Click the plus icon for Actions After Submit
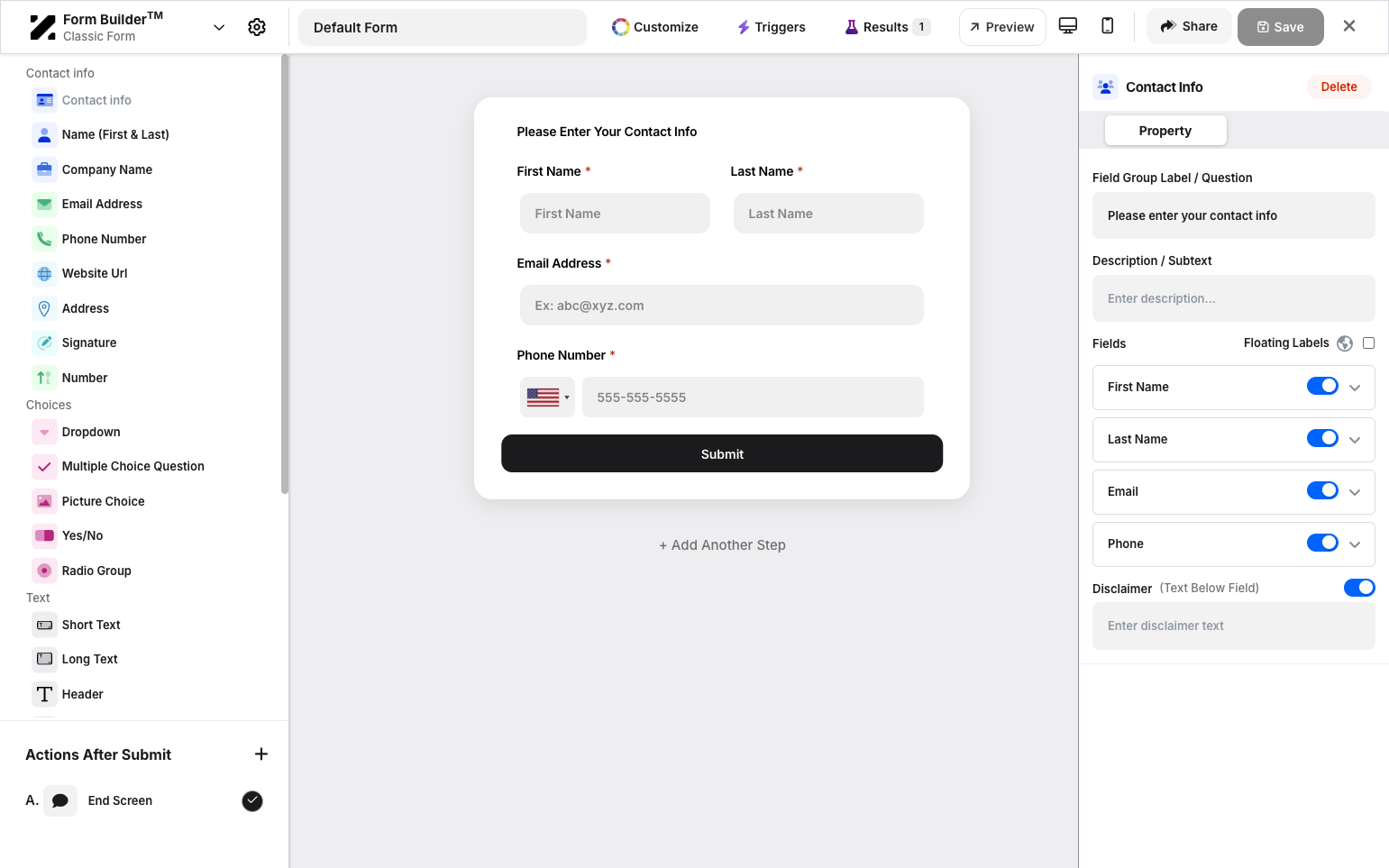This screenshot has height=868, width=1389. (x=261, y=754)
